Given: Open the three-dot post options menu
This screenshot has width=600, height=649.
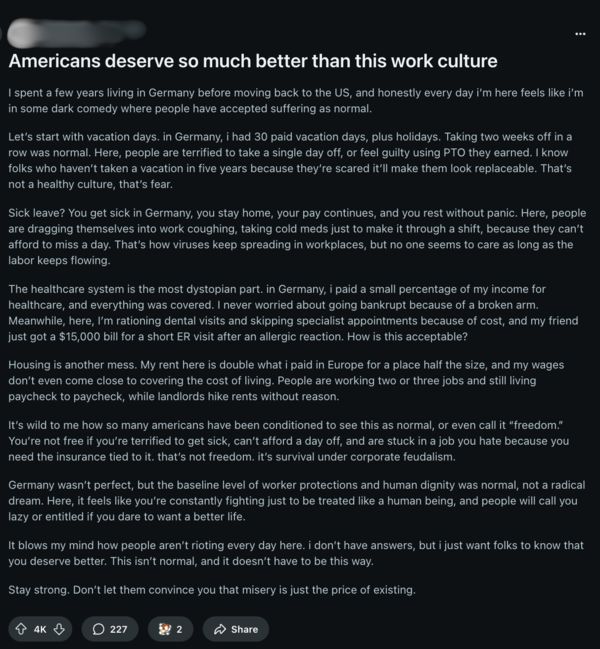Looking at the screenshot, I should 581,34.
